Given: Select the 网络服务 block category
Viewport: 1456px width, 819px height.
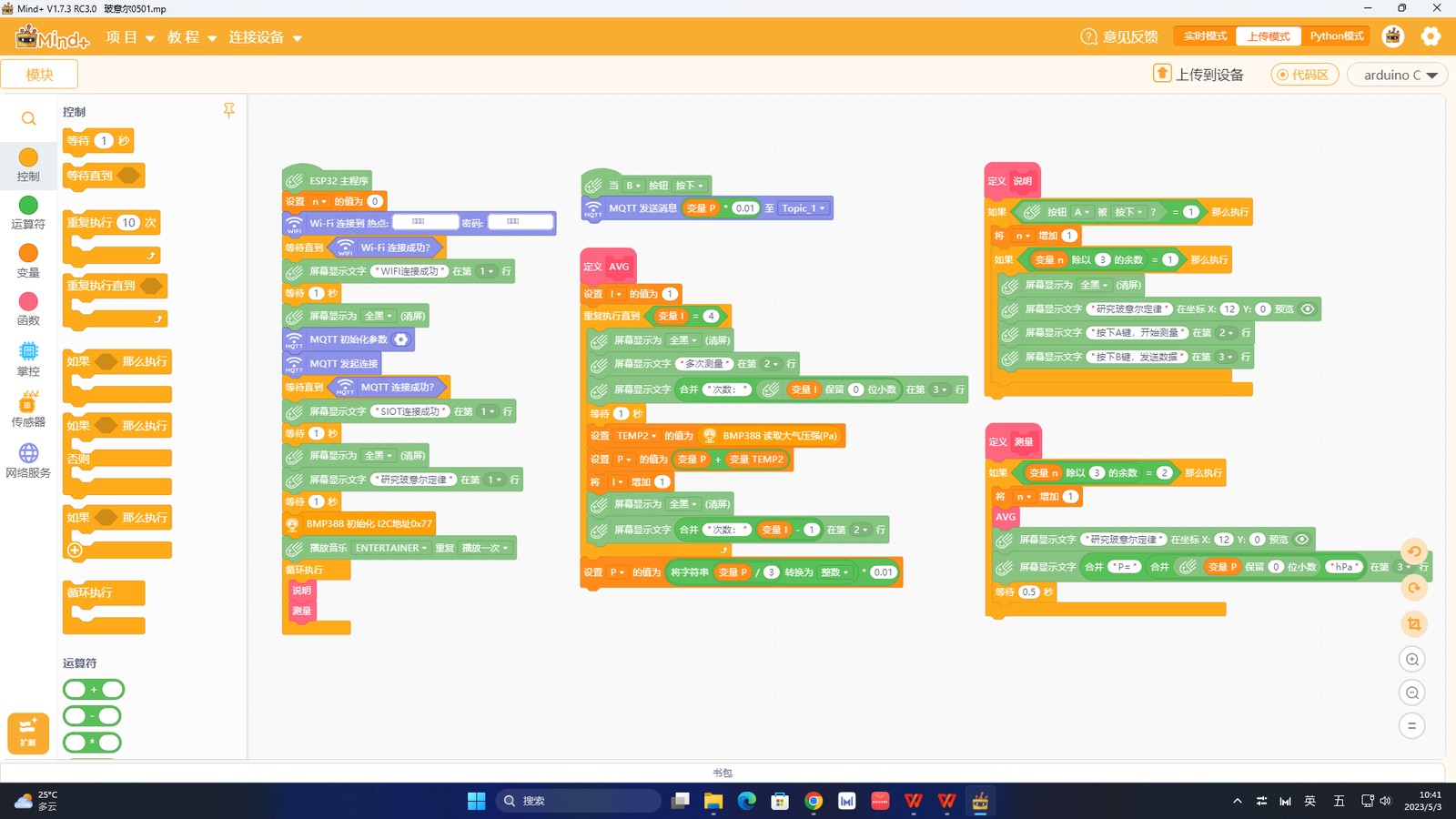Looking at the screenshot, I should (x=28, y=460).
